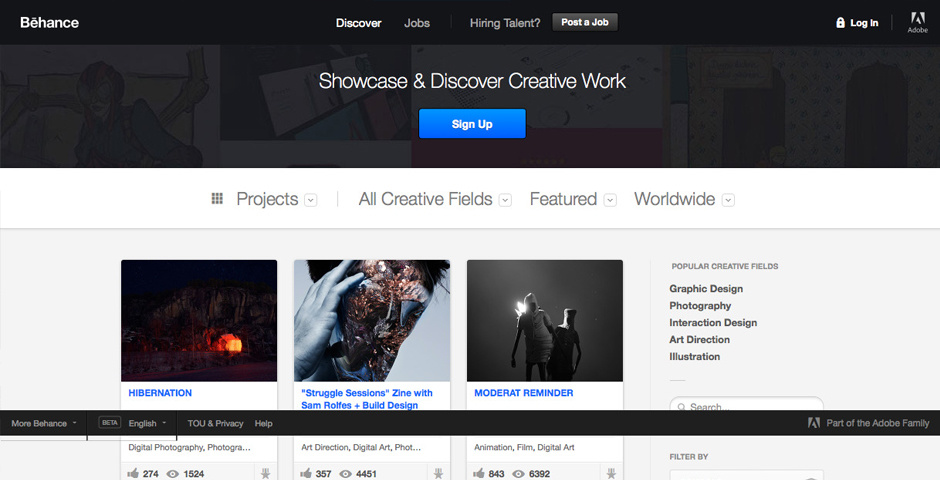
Task: Click the Animation tag on MODERAT REMINDER card
Action: pos(493,447)
